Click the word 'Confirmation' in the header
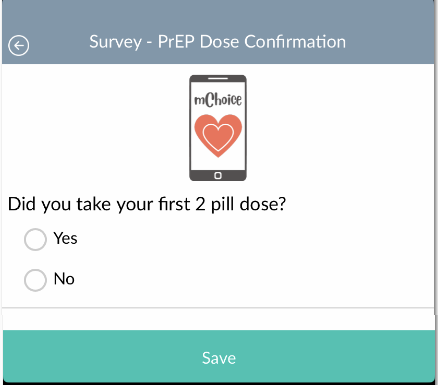The width and height of the screenshot is (438, 385). (295, 42)
